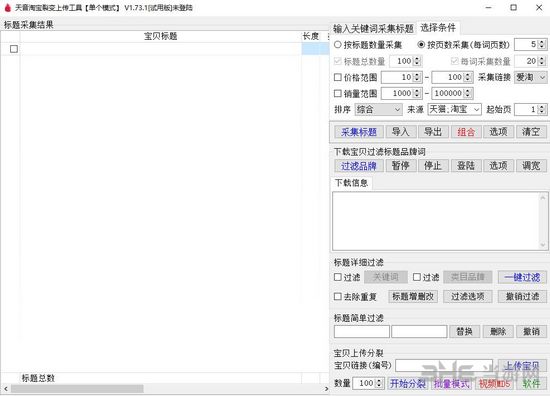
Task: Switch to 输入关键词采集标题 tab
Action: pyautogui.click(x=373, y=28)
